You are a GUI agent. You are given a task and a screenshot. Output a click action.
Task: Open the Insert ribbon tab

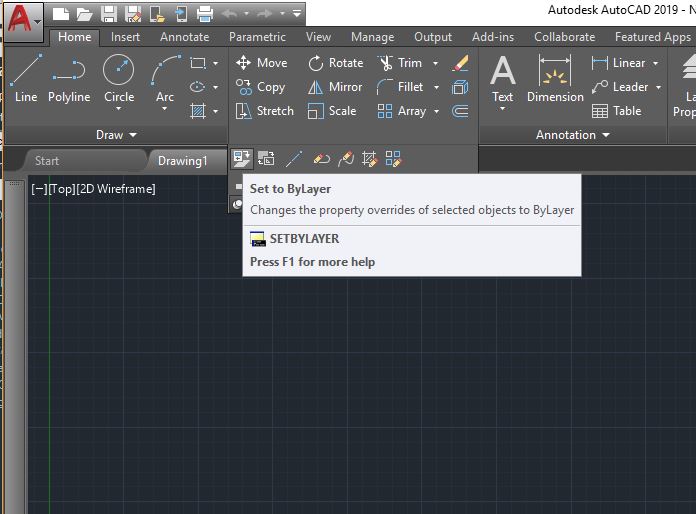click(125, 37)
